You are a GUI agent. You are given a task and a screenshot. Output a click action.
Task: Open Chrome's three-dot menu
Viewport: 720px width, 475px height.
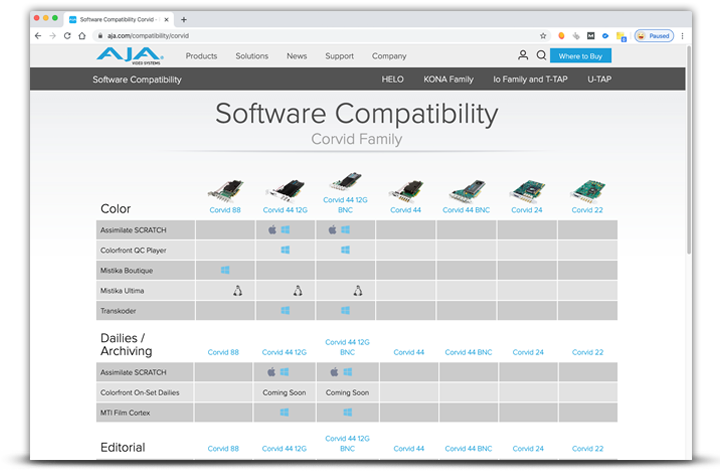(683, 35)
